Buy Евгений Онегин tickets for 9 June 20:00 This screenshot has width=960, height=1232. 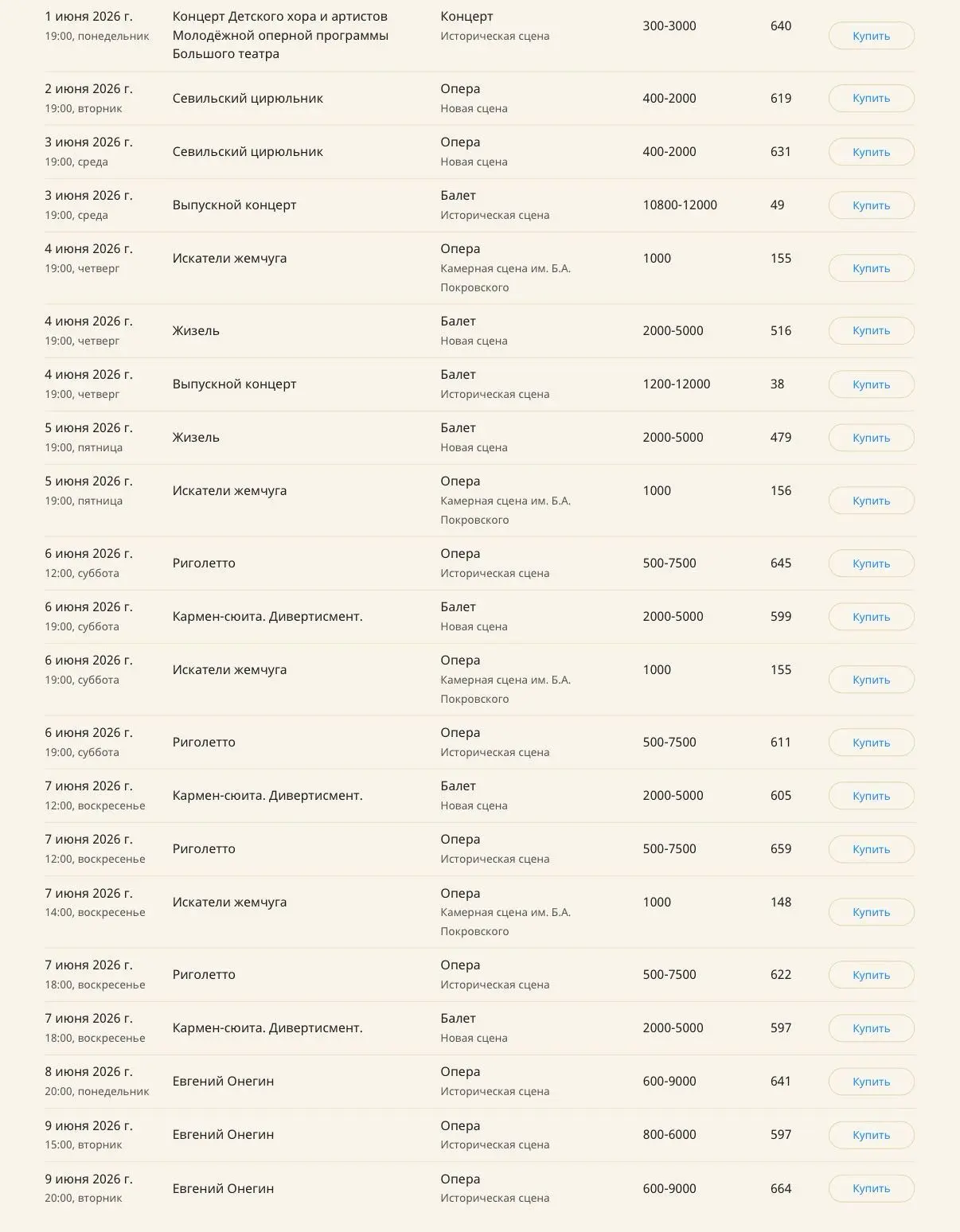point(871,1188)
